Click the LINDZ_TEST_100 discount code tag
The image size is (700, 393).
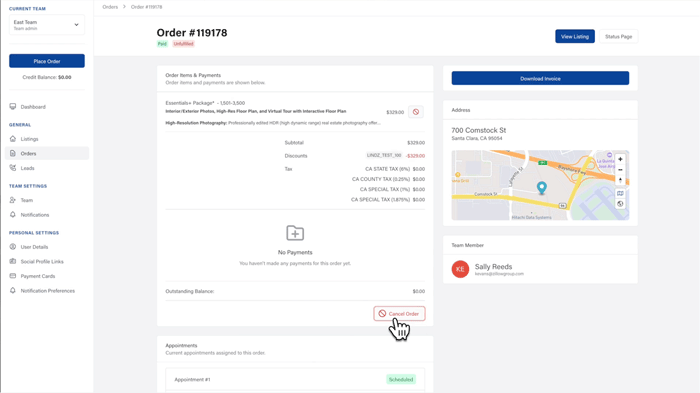click(x=384, y=155)
